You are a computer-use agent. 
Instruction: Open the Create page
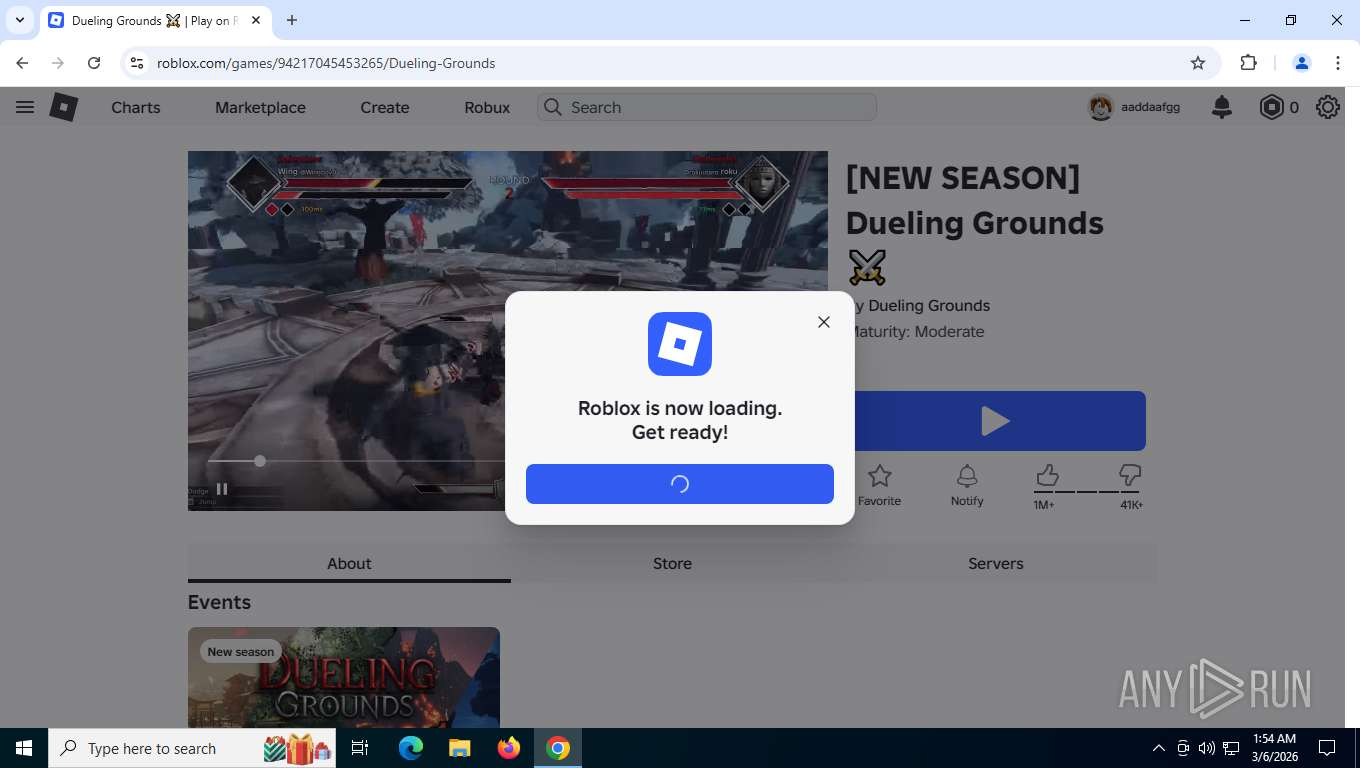pyautogui.click(x=385, y=107)
